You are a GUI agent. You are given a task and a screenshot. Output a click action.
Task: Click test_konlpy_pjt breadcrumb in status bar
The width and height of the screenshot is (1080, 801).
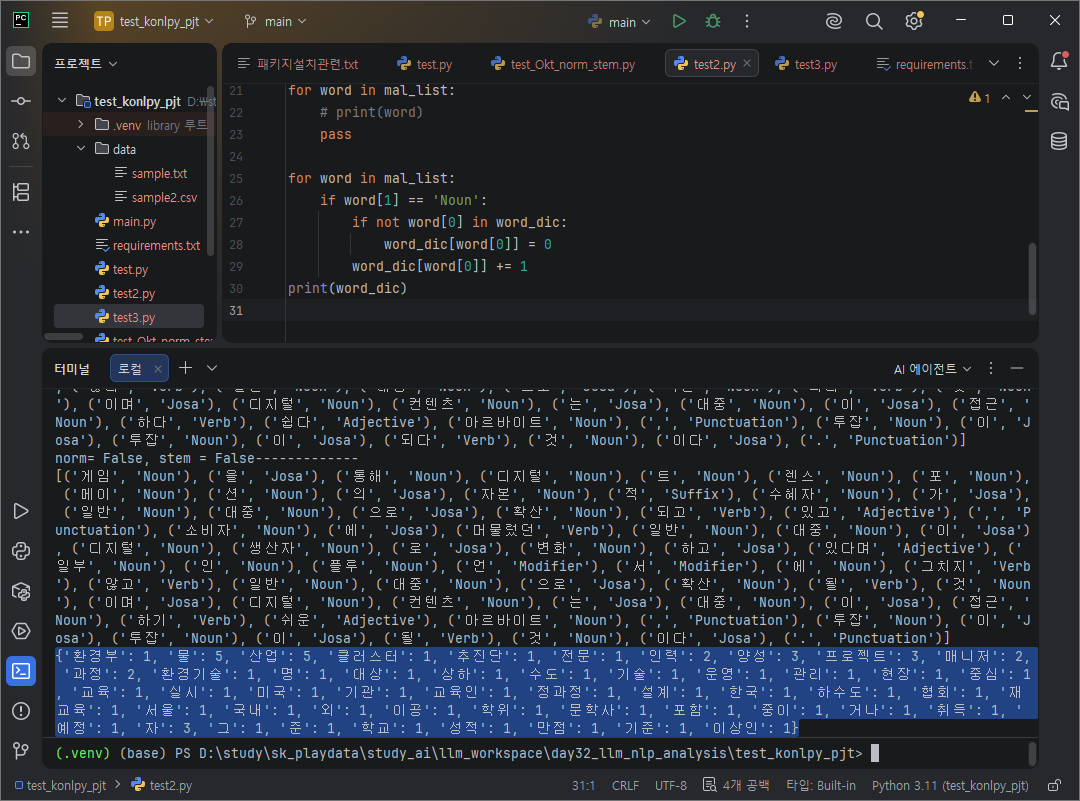pos(61,785)
